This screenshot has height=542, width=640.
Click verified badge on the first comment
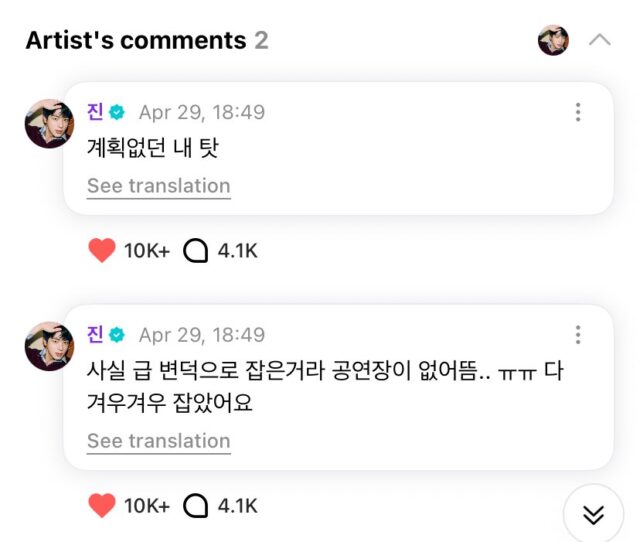pos(117,112)
